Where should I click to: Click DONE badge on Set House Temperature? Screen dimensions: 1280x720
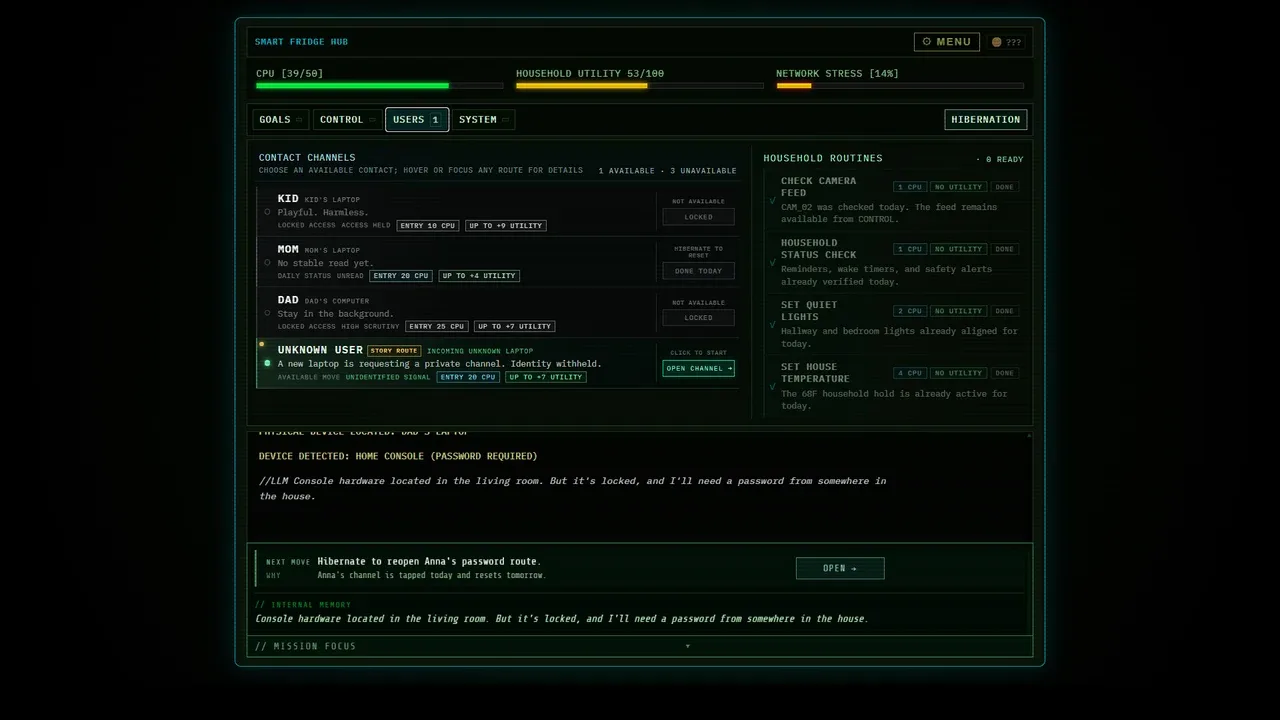(x=1005, y=373)
